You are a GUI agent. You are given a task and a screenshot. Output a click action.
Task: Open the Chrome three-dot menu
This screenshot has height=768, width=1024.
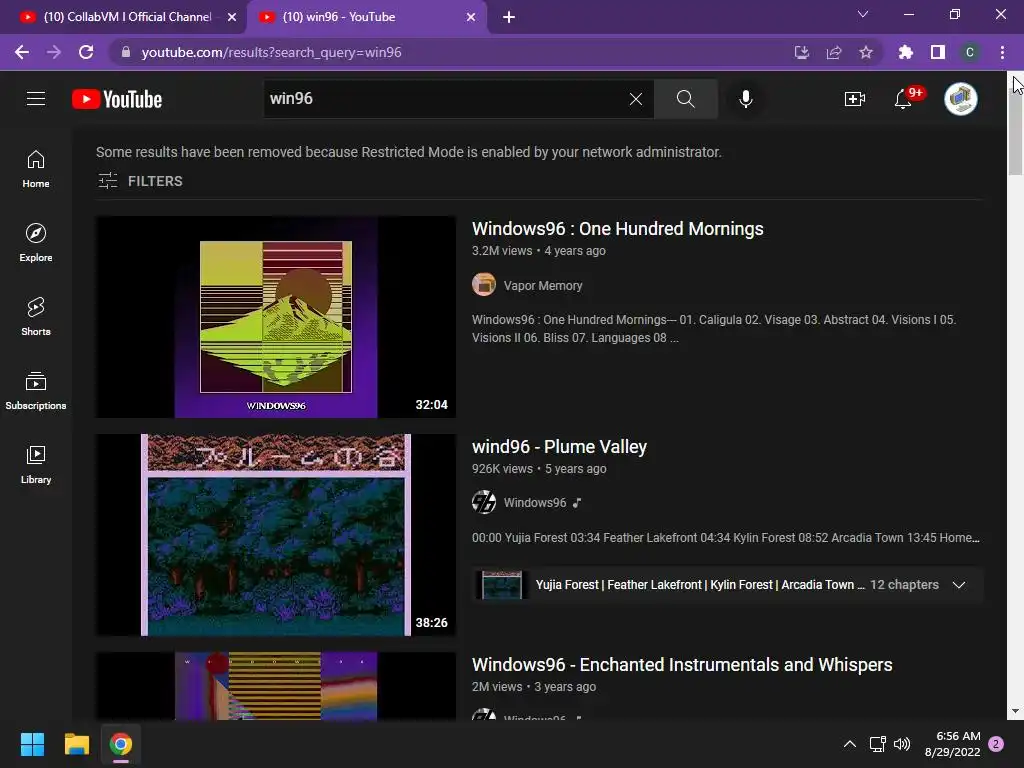pyautogui.click(x=1002, y=52)
